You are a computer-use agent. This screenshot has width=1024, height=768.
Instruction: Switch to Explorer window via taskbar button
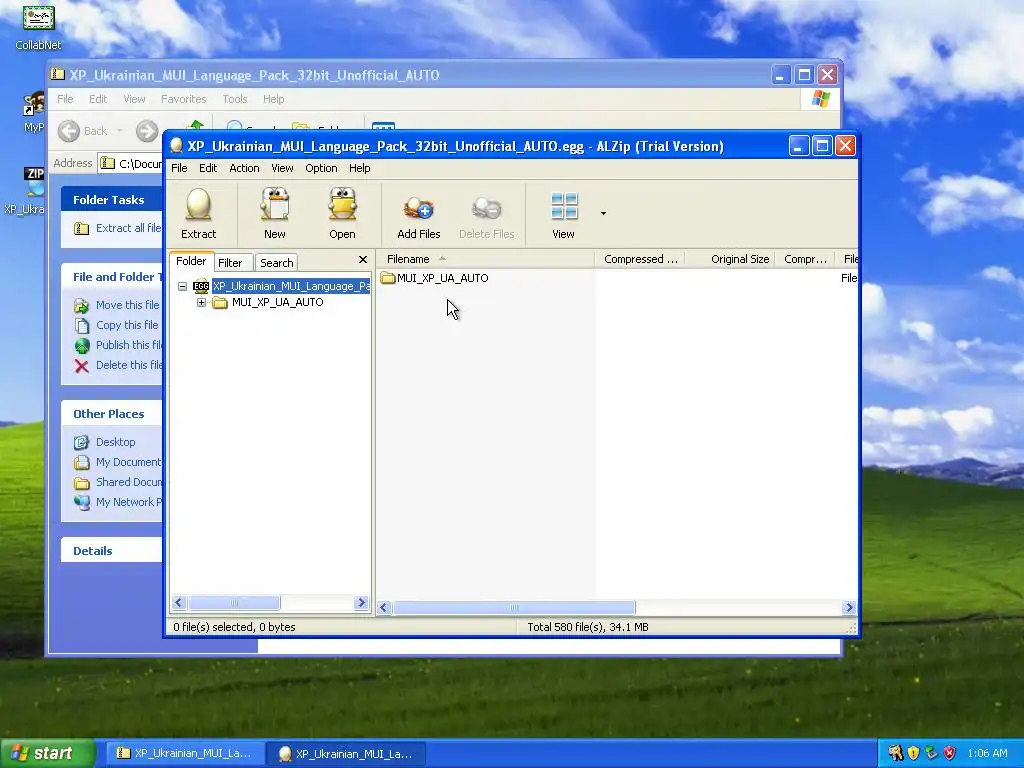point(185,753)
